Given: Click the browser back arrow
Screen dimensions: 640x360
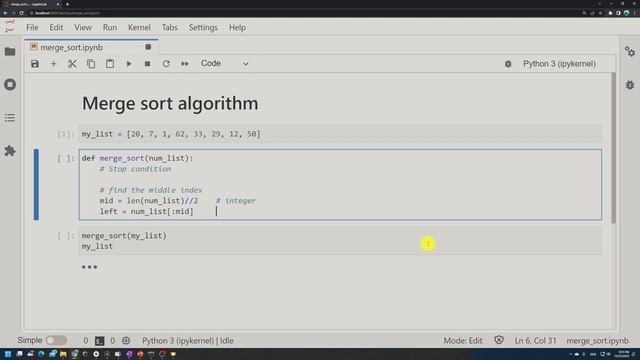Looking at the screenshot, I should (5, 13).
